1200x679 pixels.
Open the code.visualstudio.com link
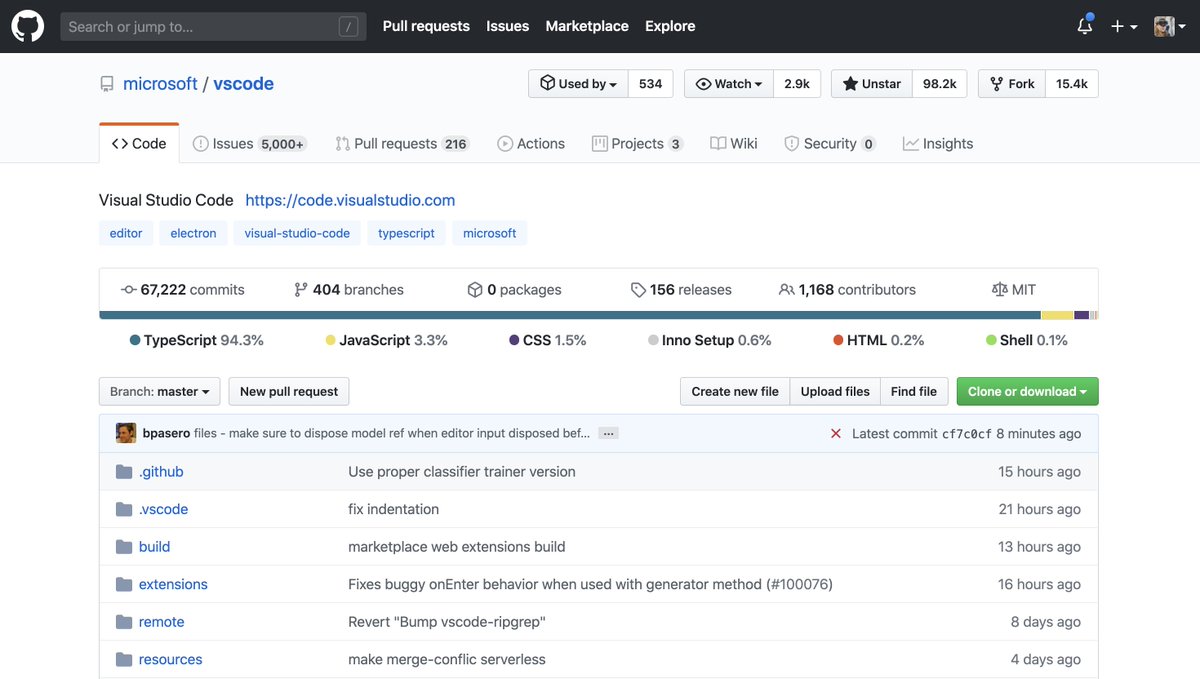click(350, 200)
